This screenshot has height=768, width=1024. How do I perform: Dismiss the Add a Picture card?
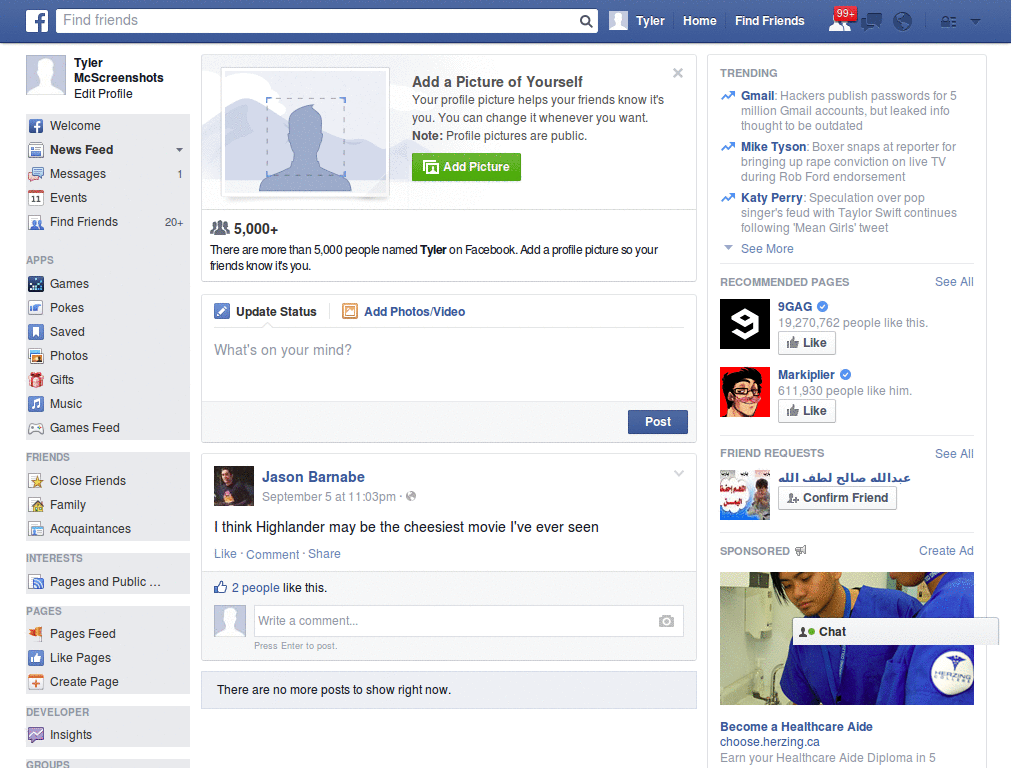(678, 73)
